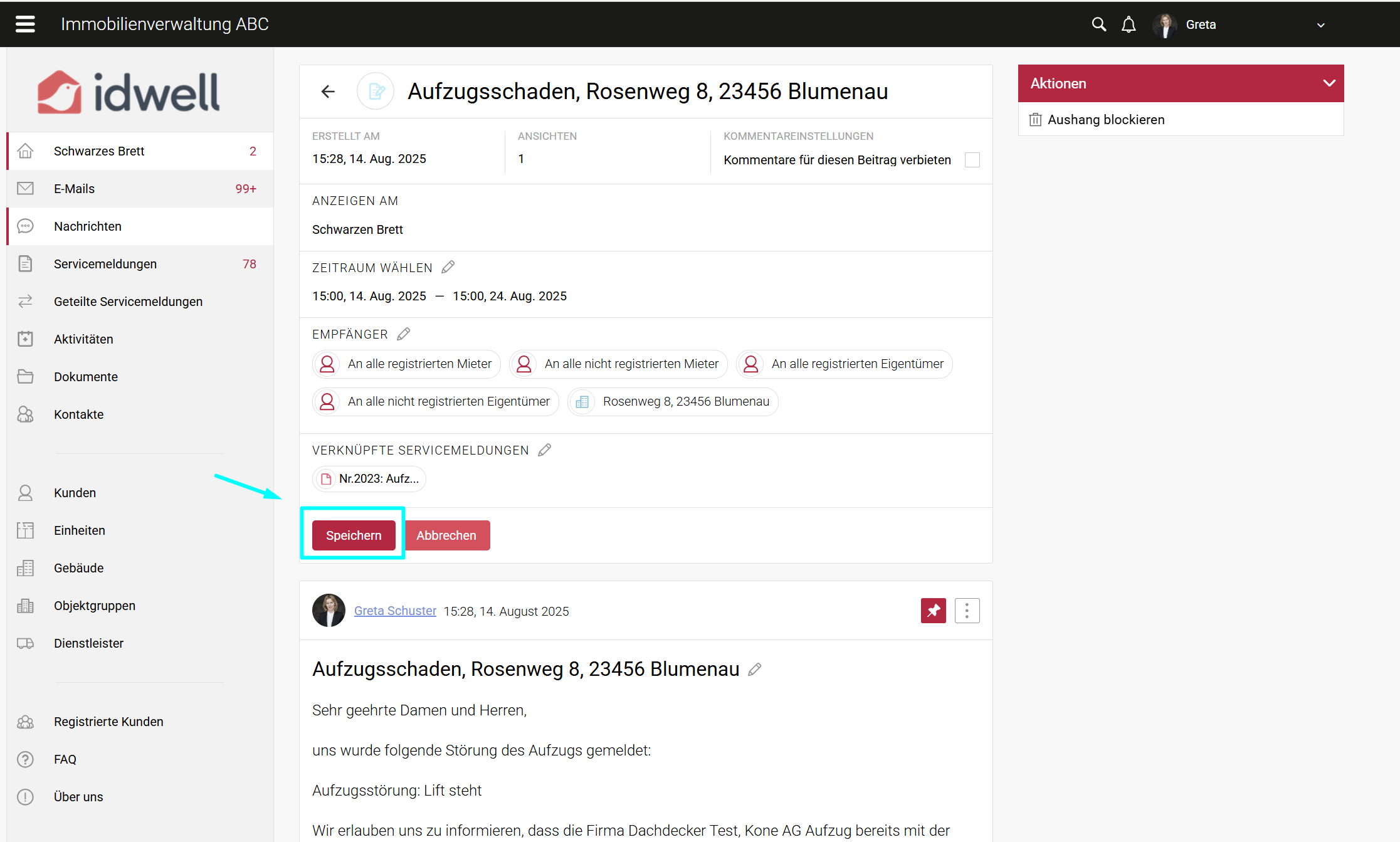Go back with the left arrow
This screenshot has height=842, width=1400.
(328, 92)
